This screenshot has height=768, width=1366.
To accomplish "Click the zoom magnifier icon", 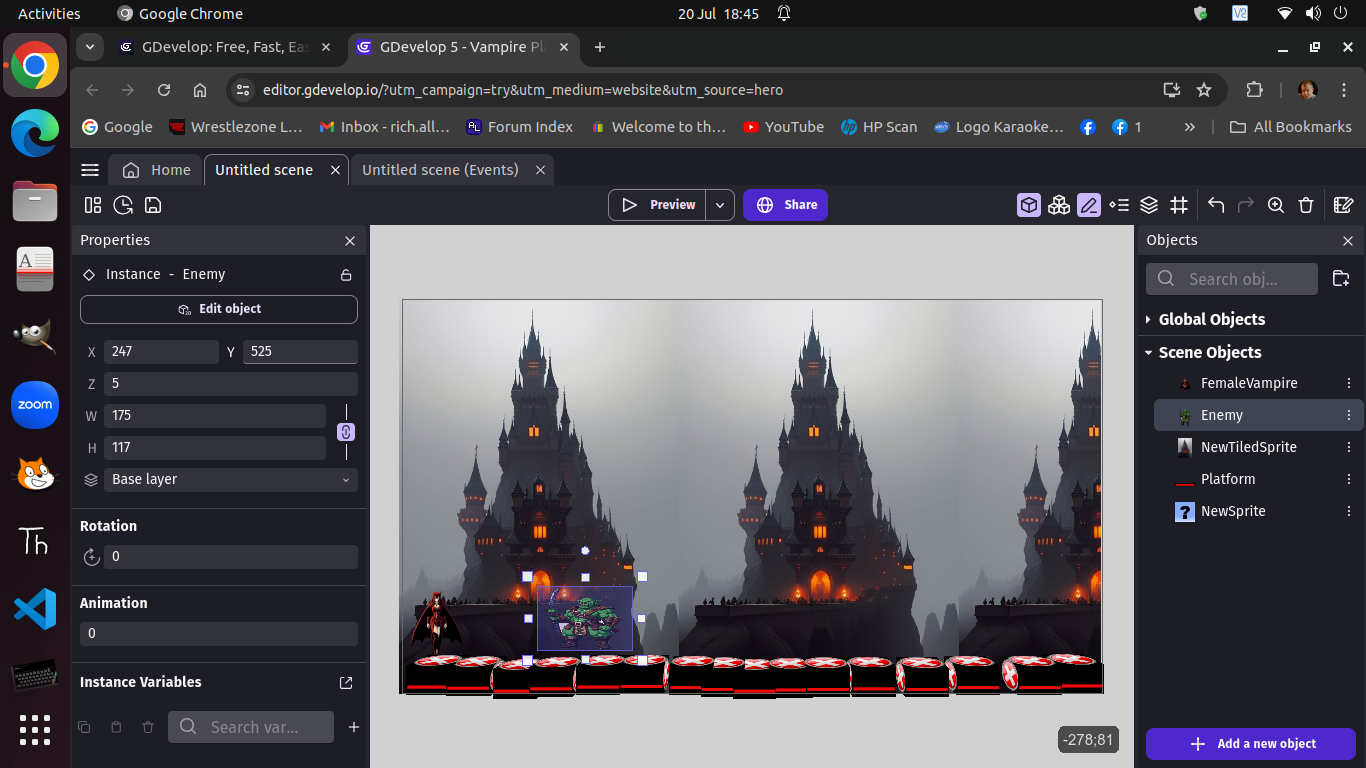I will [1276, 205].
